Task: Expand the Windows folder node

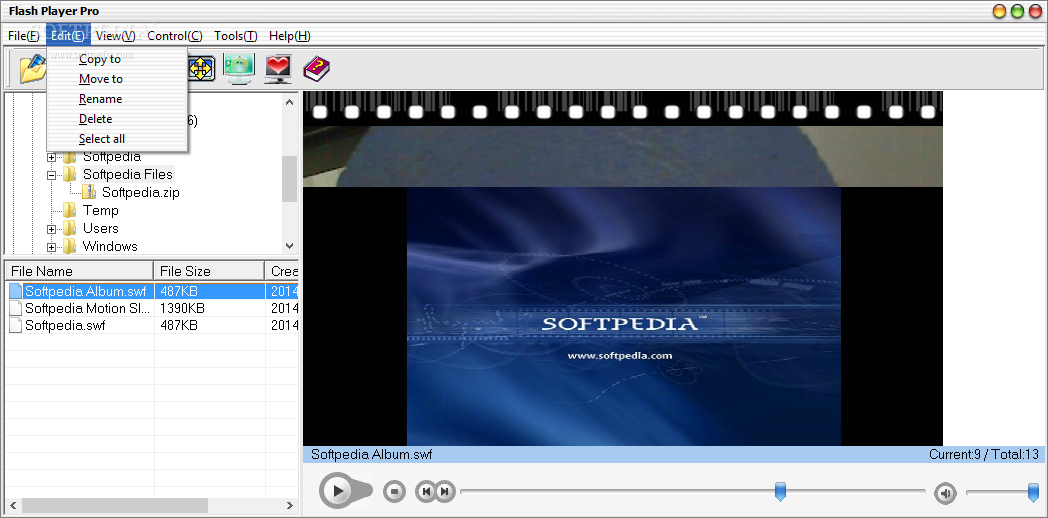Action: pos(51,247)
